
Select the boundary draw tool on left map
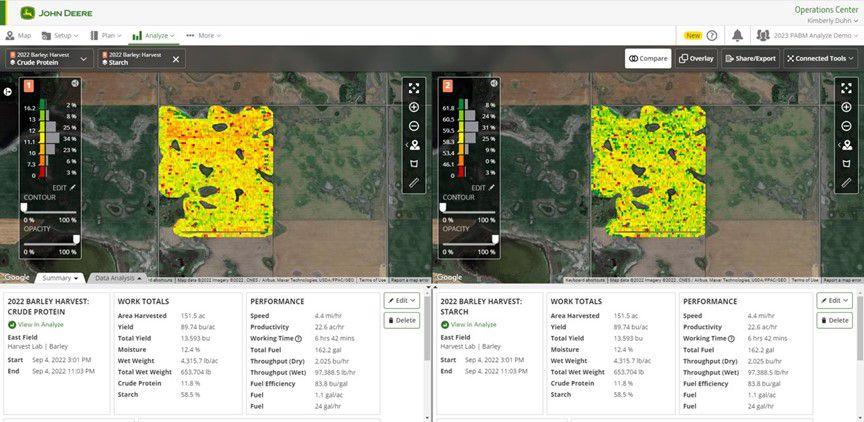414,164
